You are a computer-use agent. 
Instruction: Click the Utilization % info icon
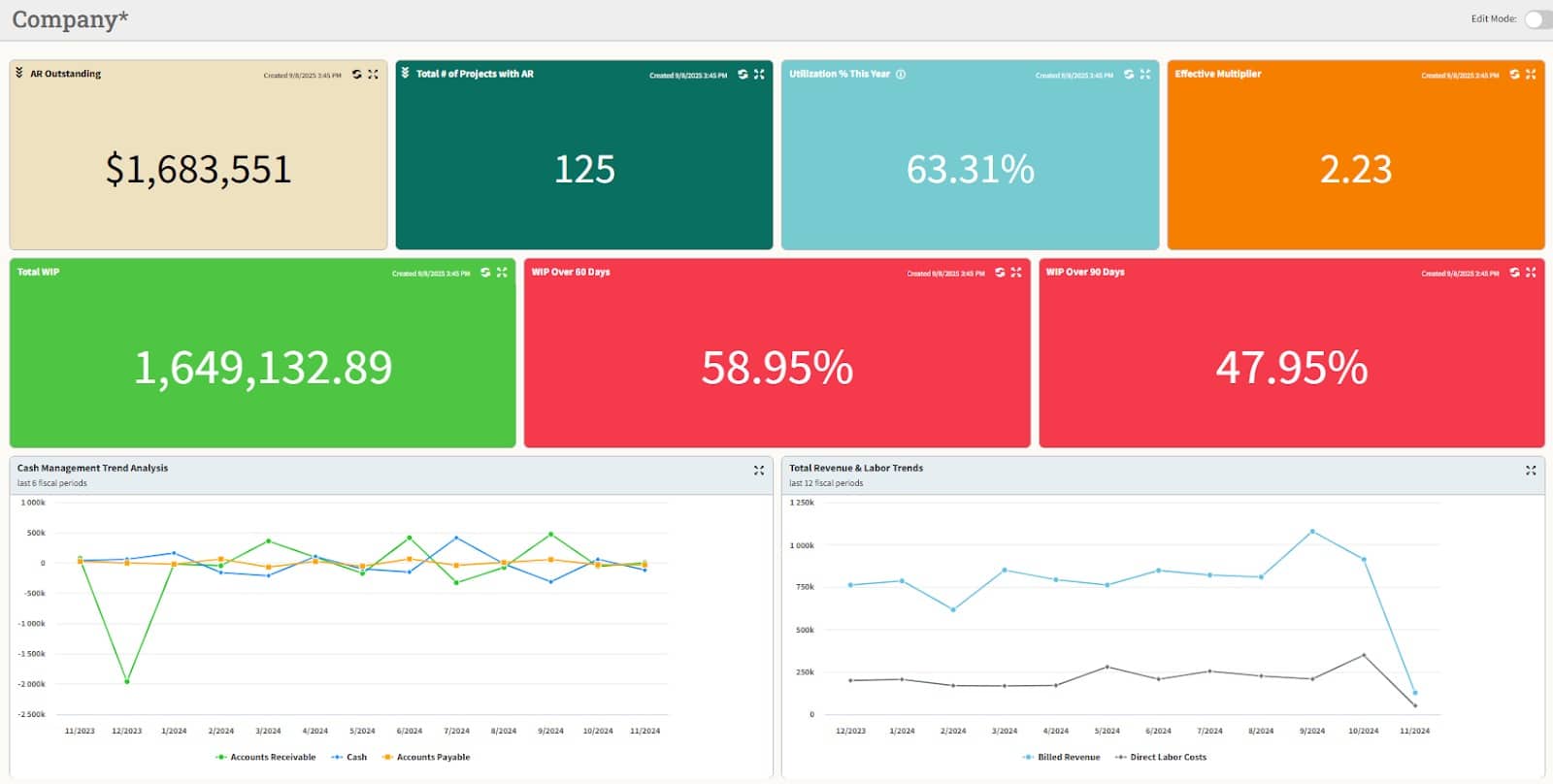tap(901, 75)
